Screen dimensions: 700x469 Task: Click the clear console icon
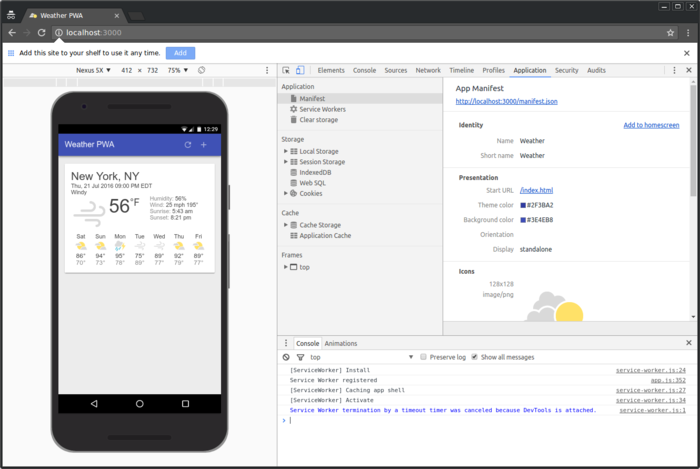286,357
